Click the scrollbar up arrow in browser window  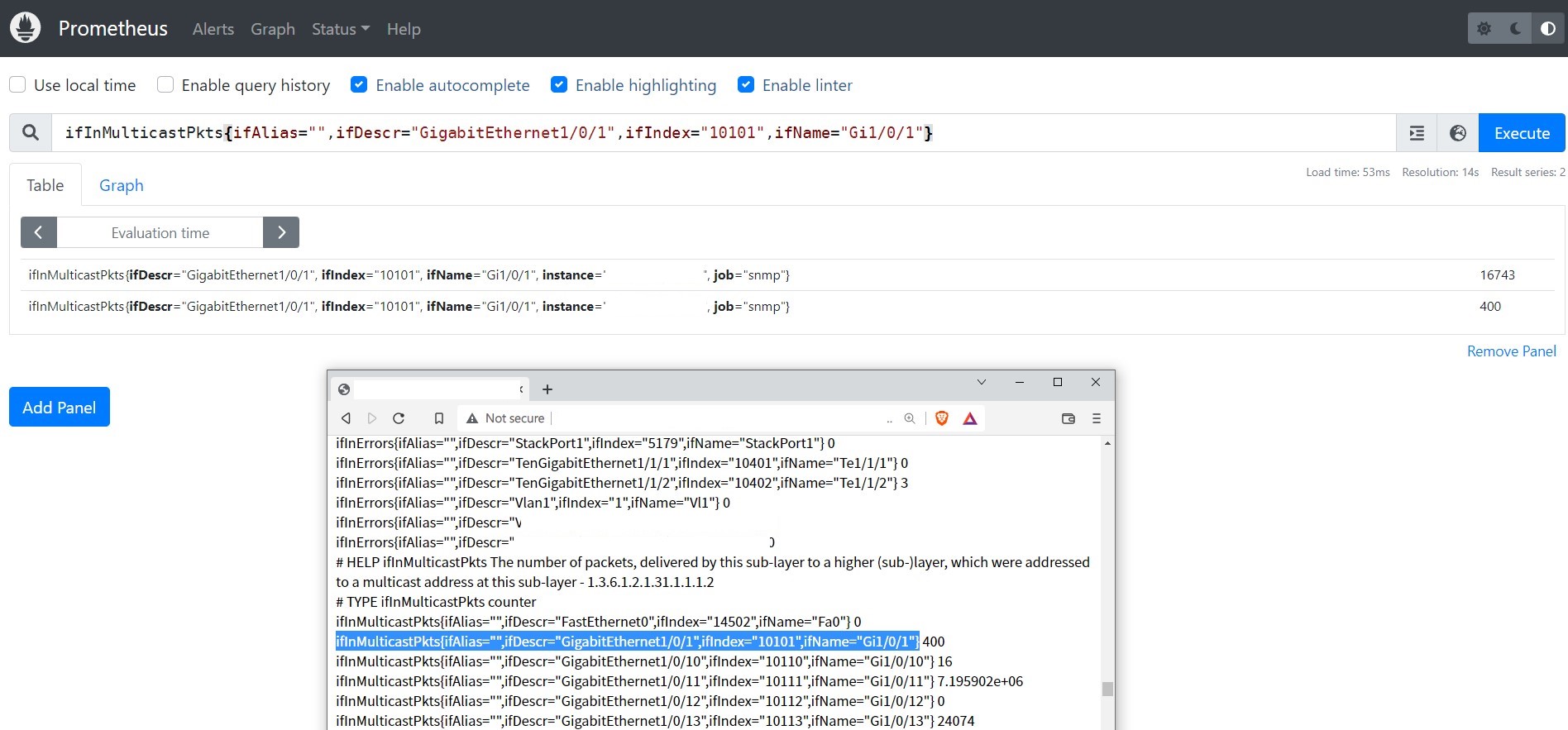tap(1107, 444)
